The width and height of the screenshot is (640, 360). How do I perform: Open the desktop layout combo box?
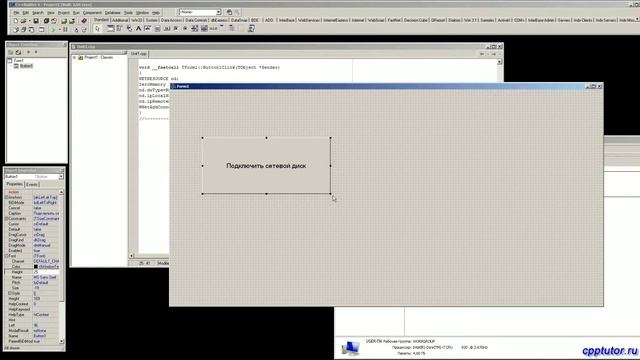click(218, 12)
